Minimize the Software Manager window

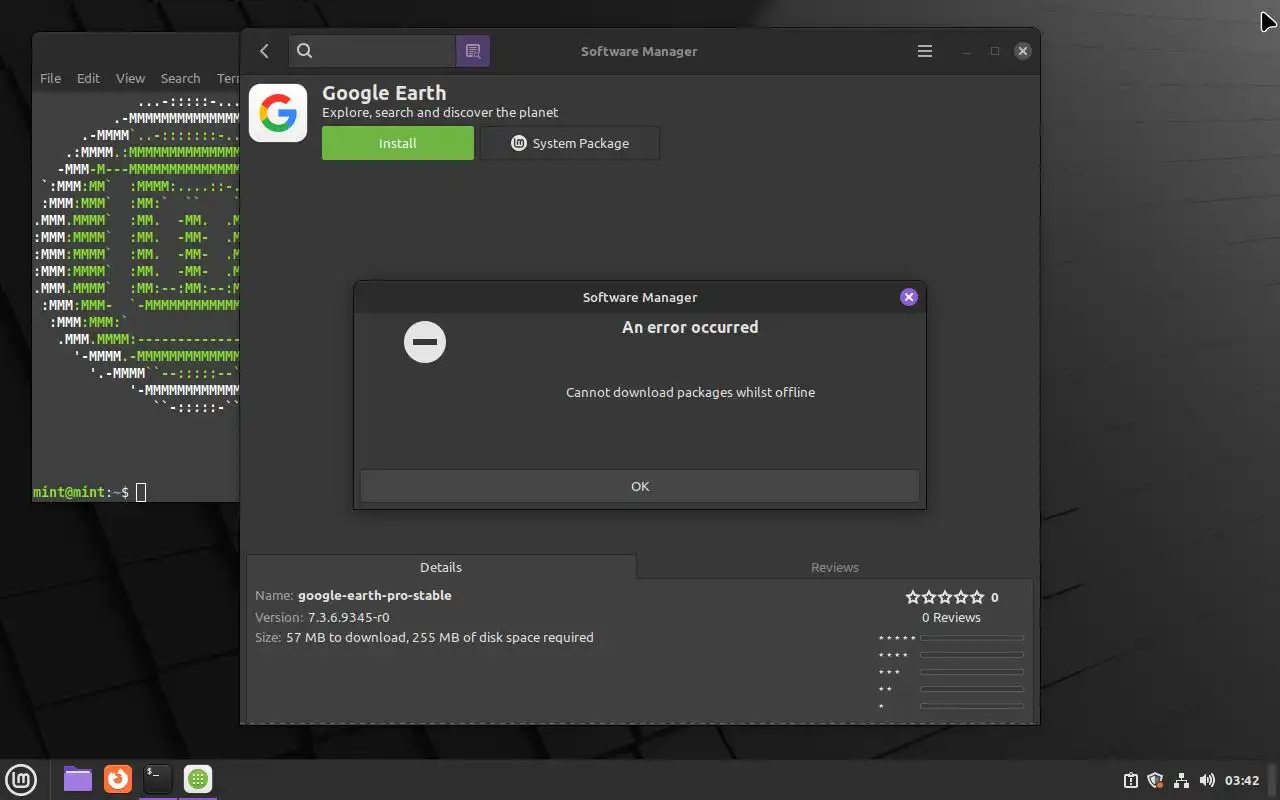[967, 51]
